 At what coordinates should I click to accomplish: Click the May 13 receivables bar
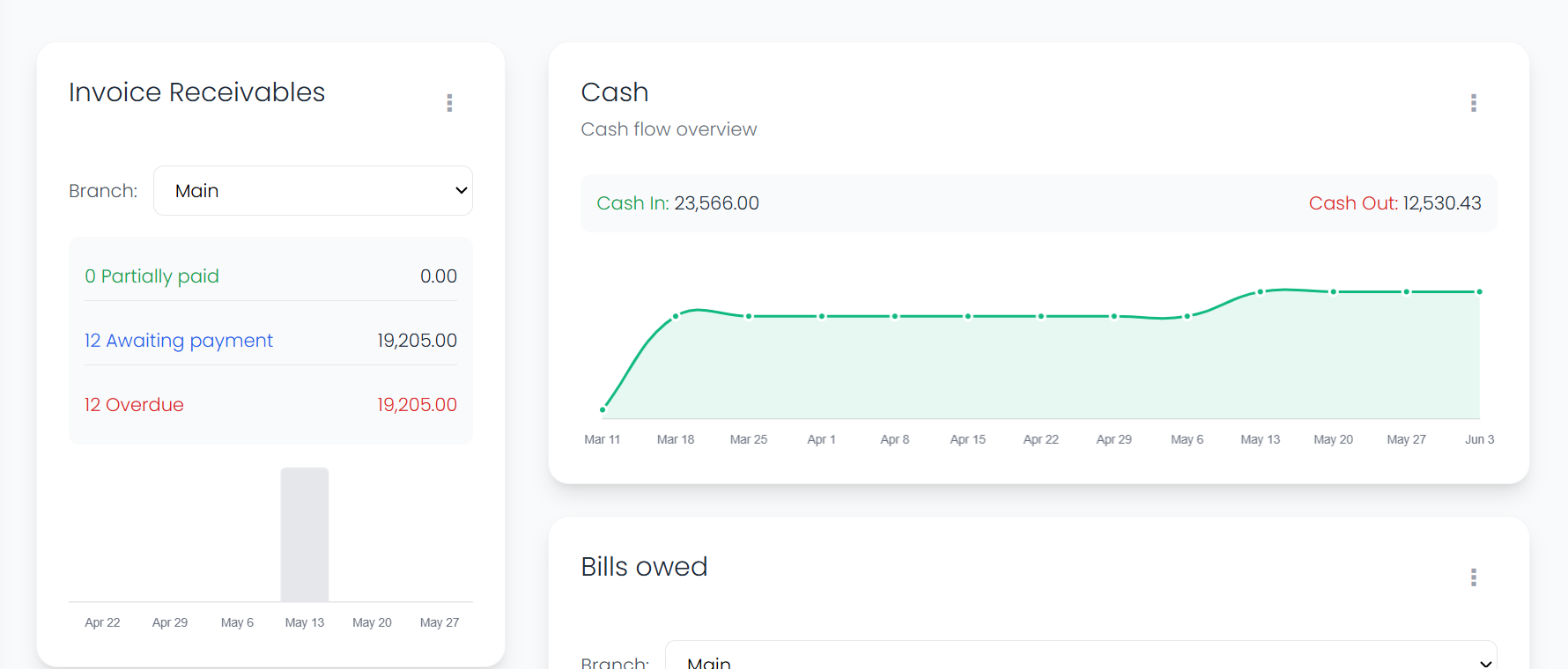[x=305, y=534]
